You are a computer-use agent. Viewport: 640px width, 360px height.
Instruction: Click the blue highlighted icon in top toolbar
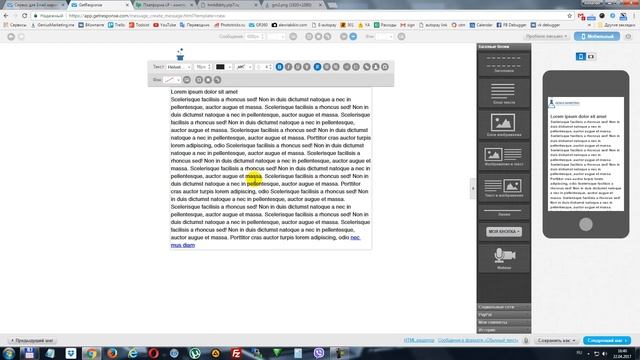(x=353, y=37)
